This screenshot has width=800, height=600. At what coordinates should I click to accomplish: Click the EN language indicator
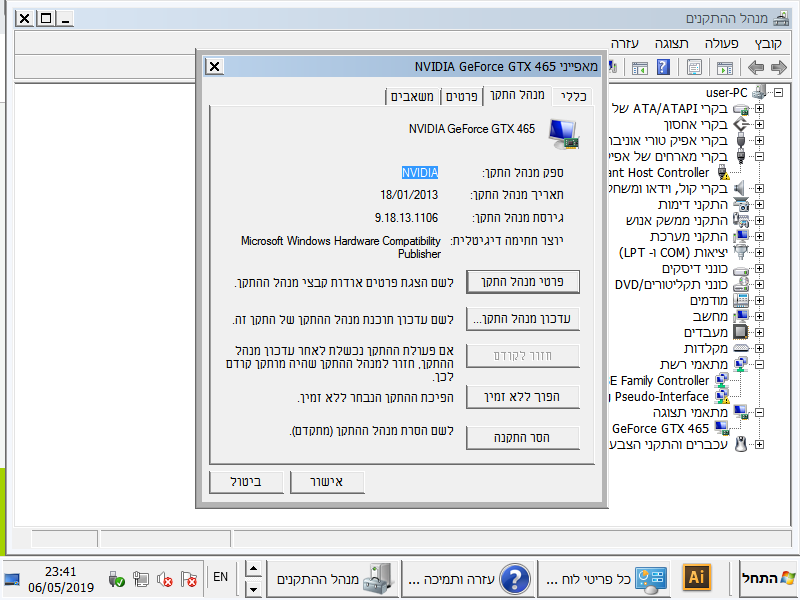220,577
